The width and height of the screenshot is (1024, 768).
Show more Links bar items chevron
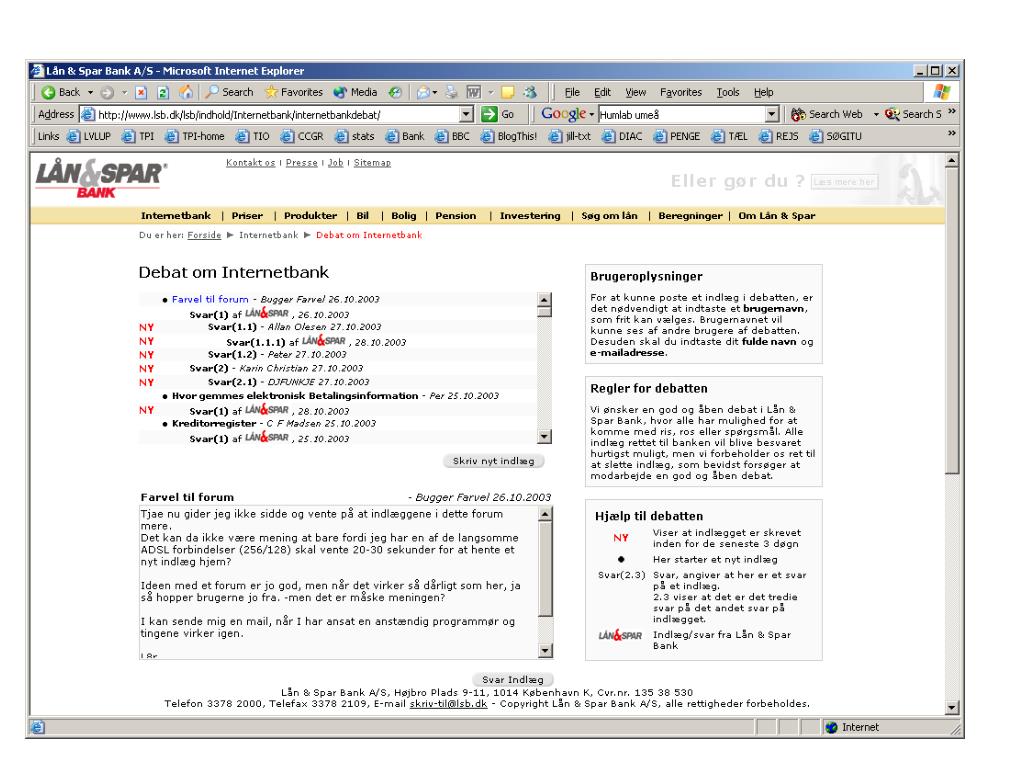[x=952, y=133]
